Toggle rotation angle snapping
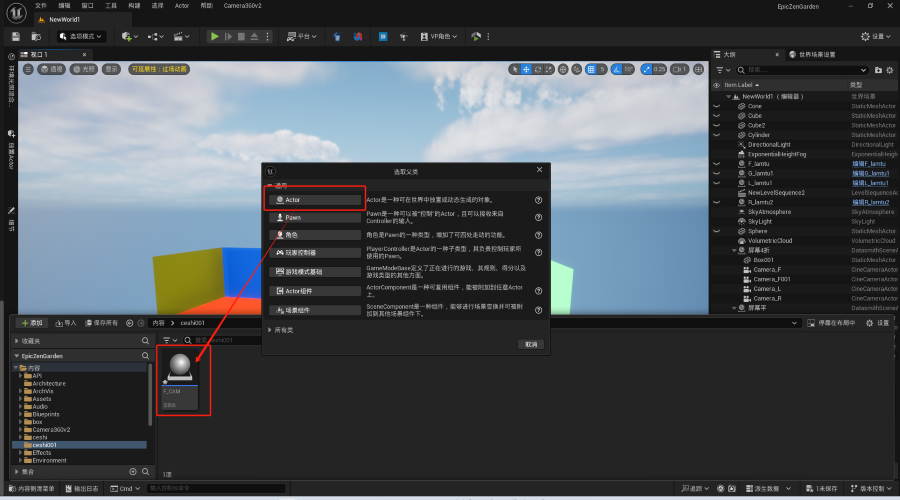Image resolution: width=900 pixels, height=500 pixels. (x=616, y=69)
